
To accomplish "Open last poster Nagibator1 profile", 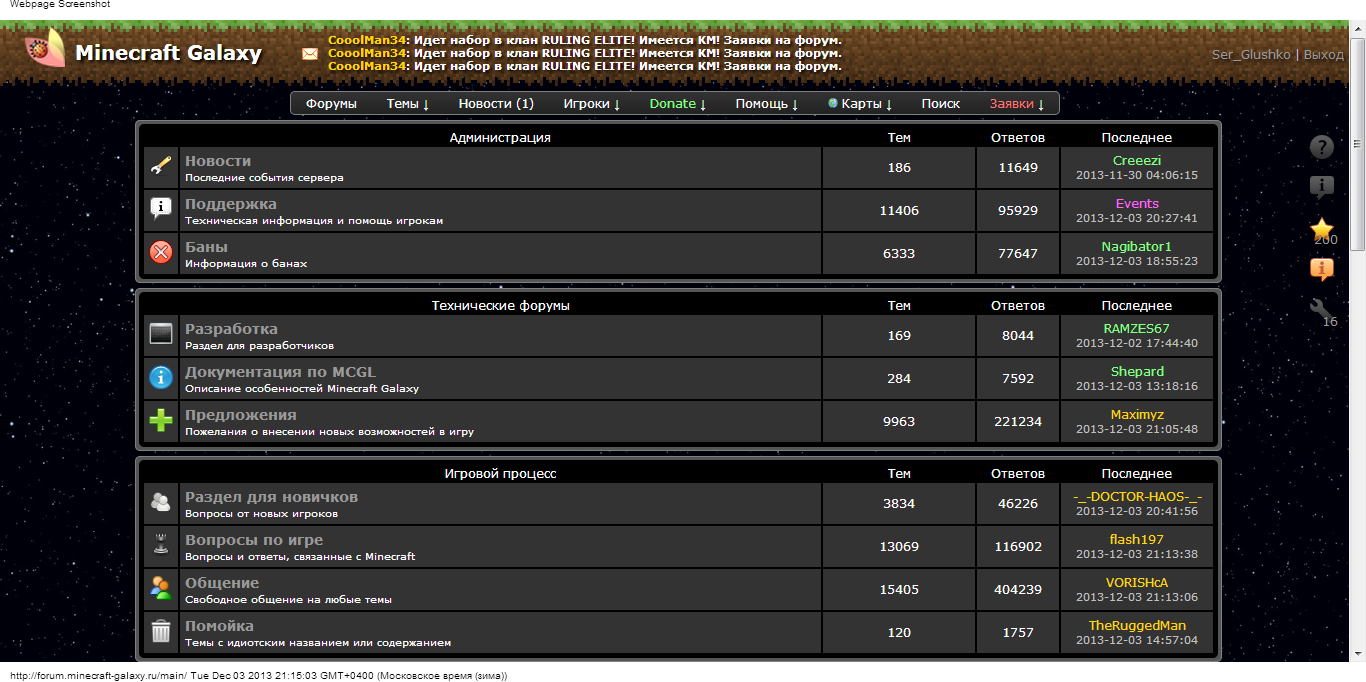I will [1137, 246].
